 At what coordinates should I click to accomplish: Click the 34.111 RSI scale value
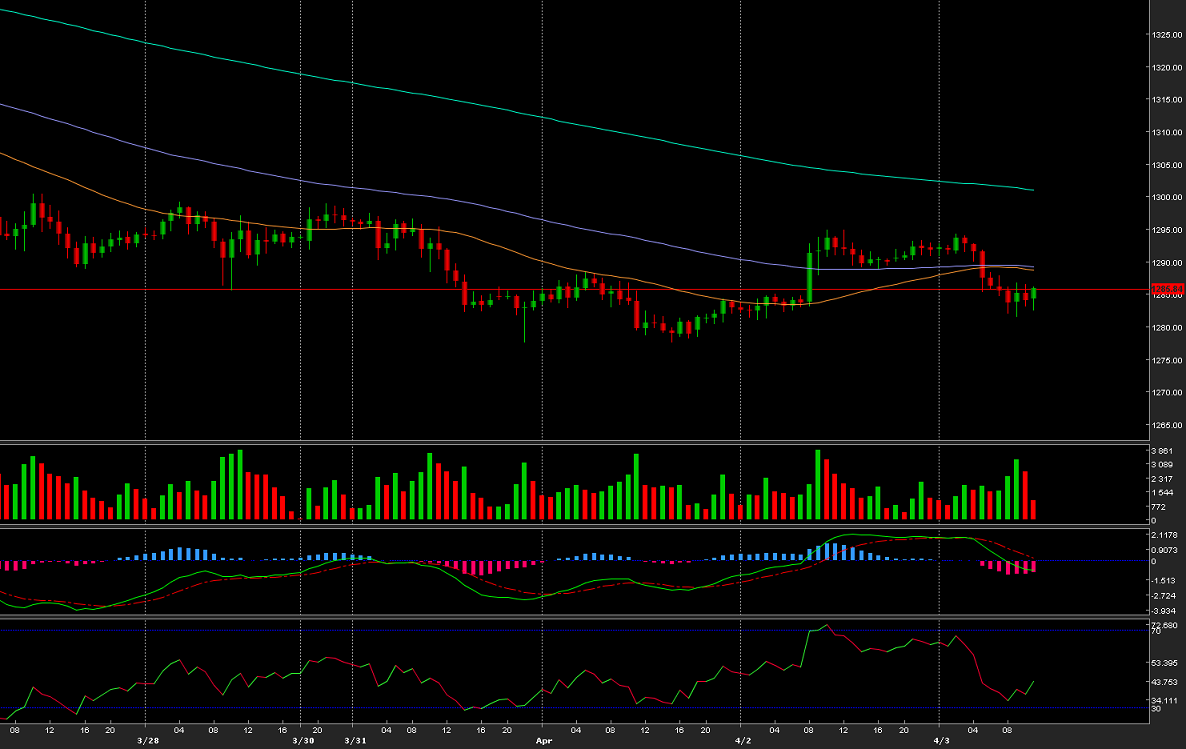click(1164, 701)
